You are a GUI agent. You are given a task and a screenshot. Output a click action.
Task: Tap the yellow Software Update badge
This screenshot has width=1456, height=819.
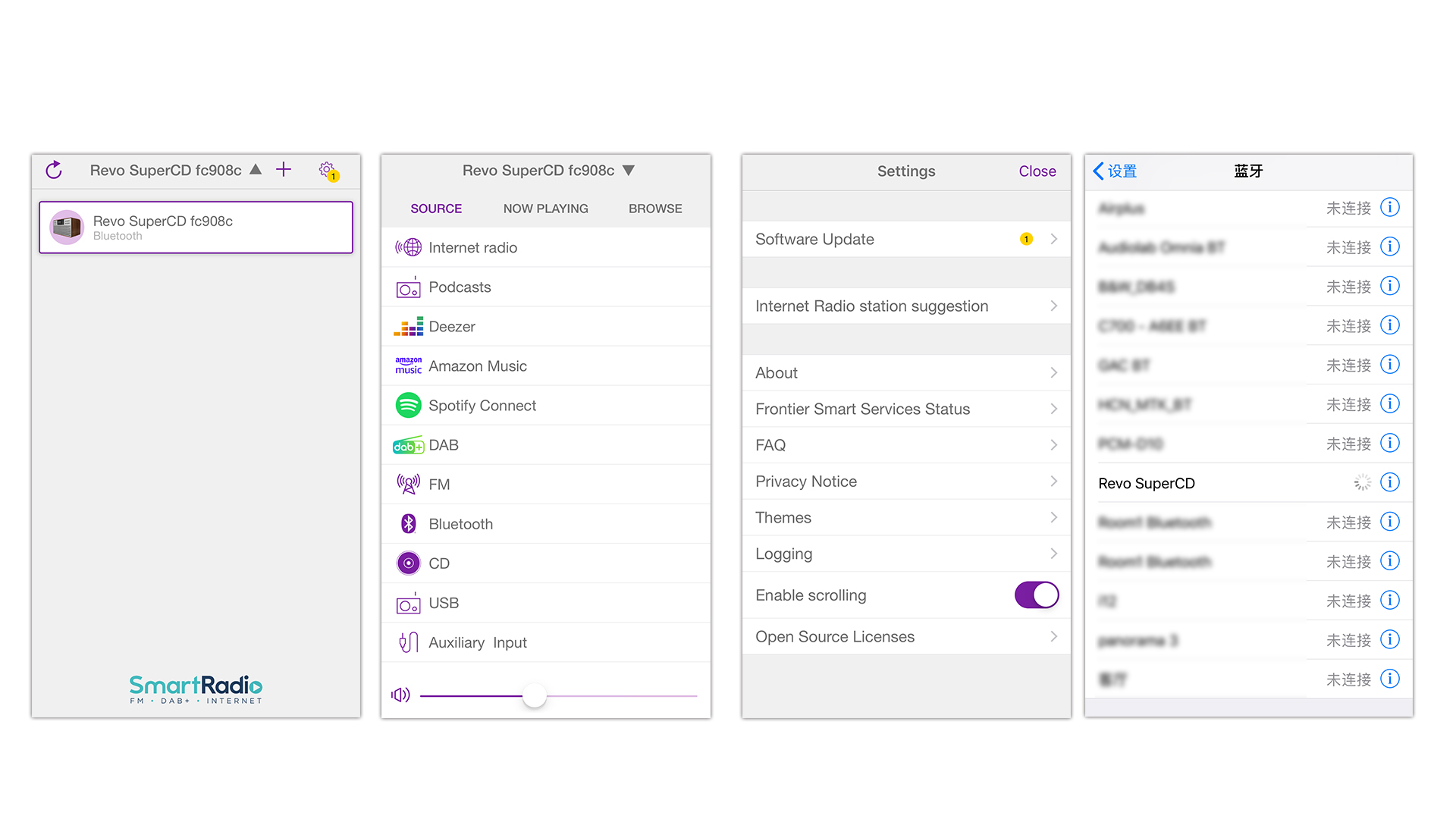point(1026,239)
